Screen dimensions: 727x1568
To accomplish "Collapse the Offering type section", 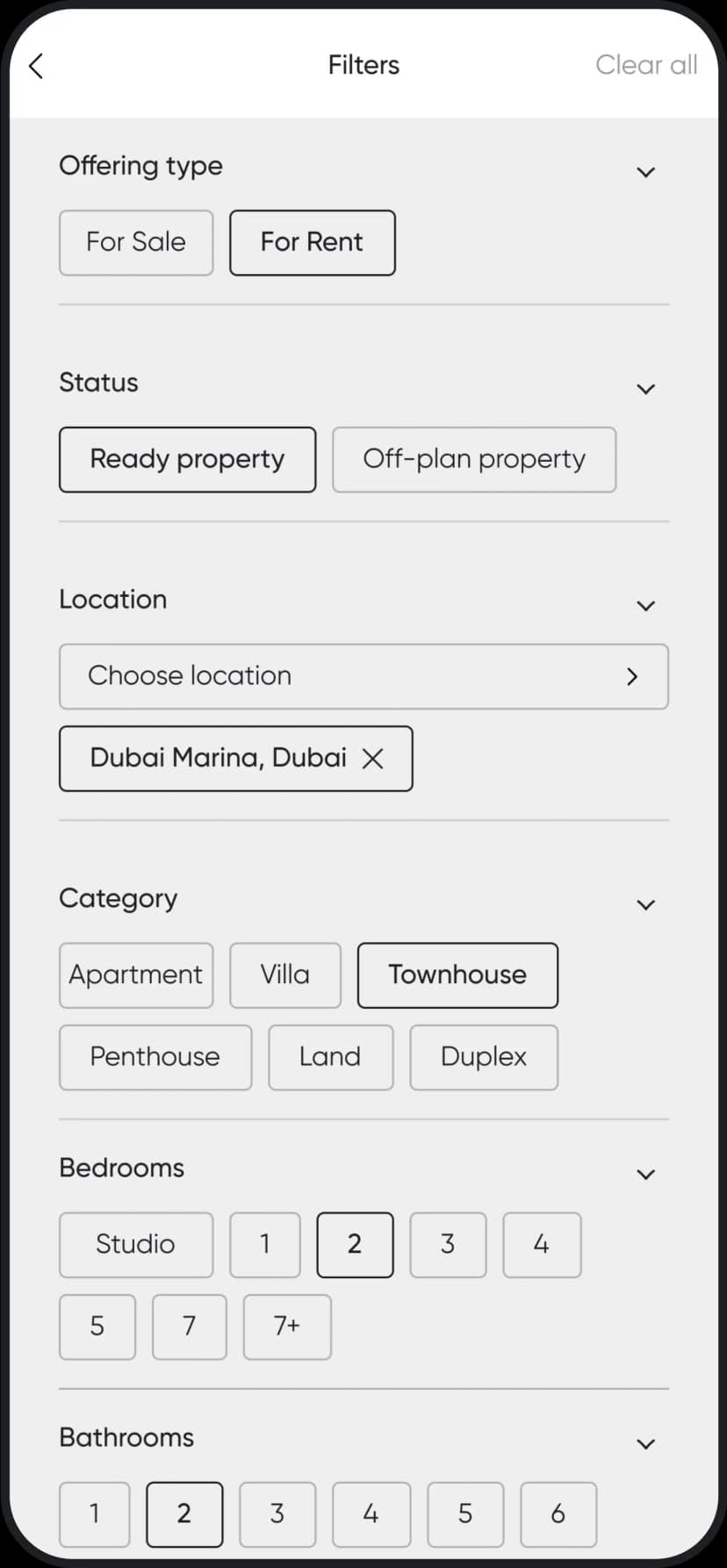I will pyautogui.click(x=645, y=172).
